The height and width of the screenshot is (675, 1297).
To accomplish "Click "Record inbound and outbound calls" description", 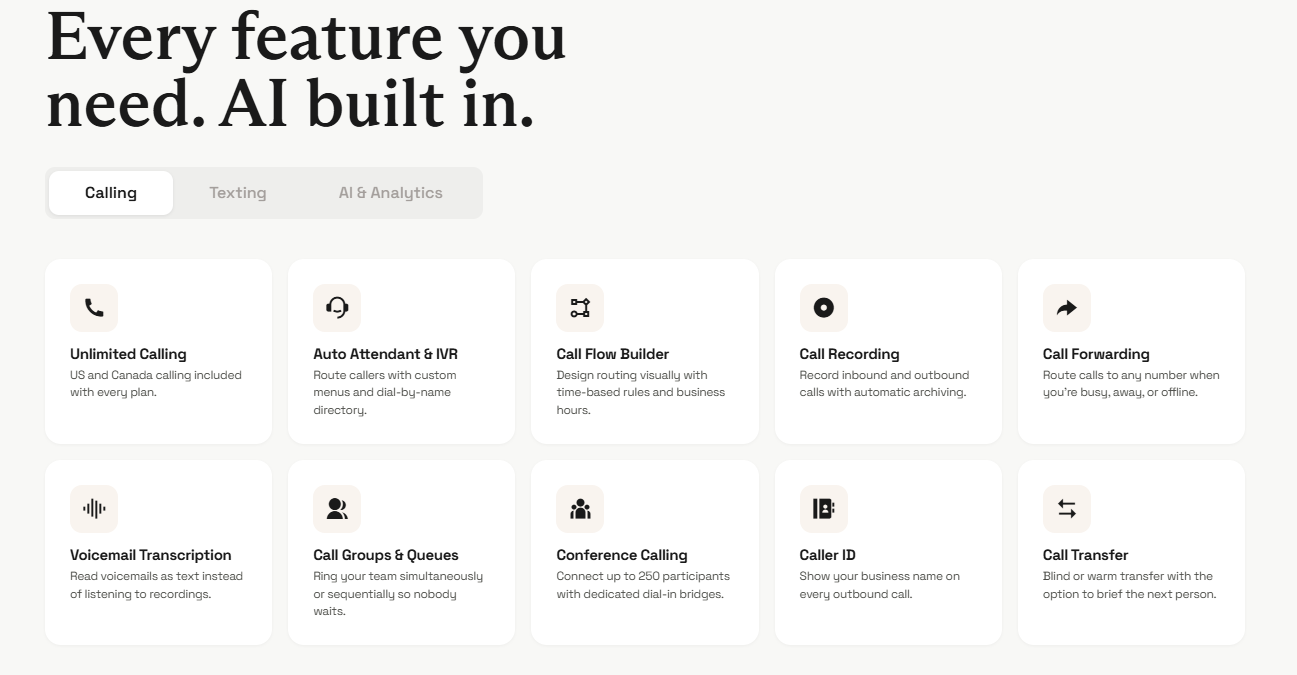I will (885, 384).
